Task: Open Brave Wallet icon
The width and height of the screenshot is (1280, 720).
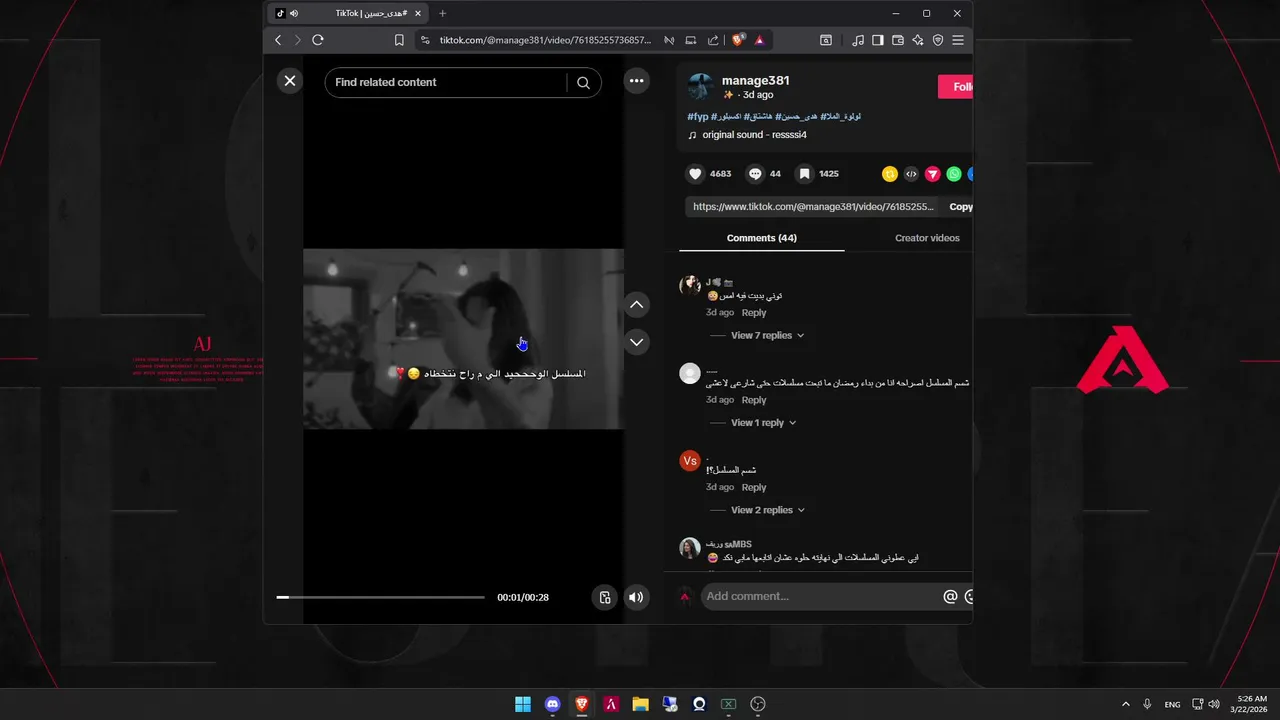Action: click(x=898, y=40)
